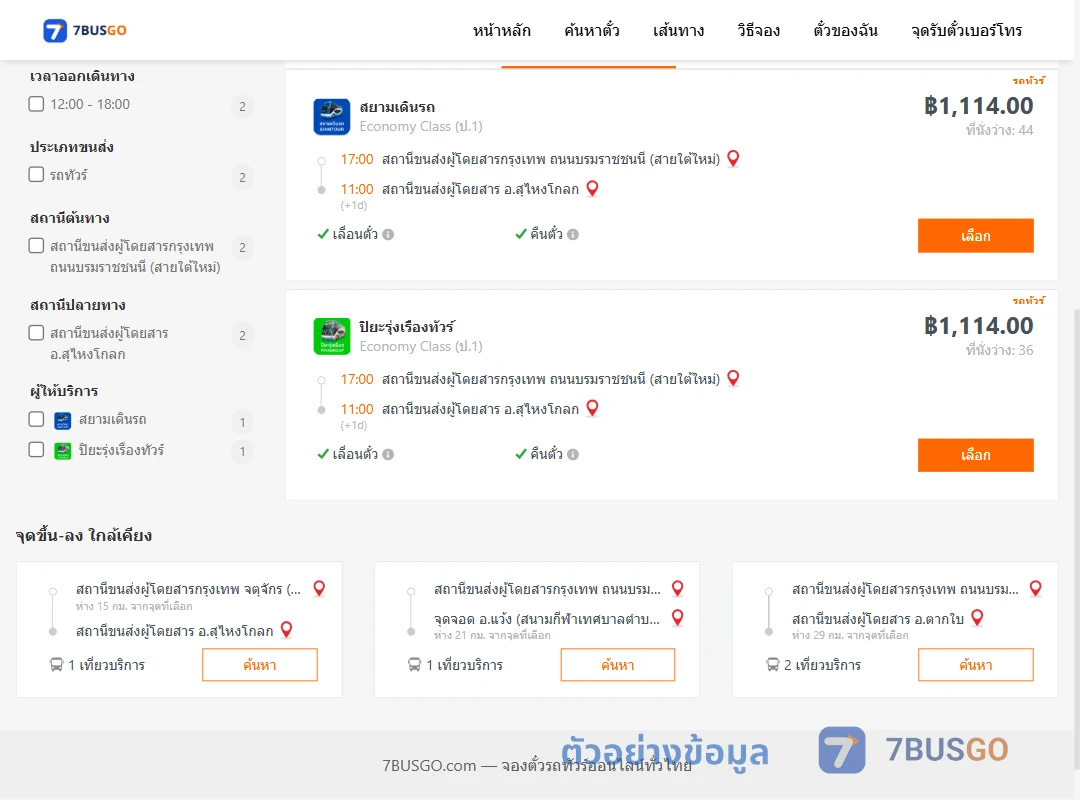Click info icon beside เลื่อนตั๋ว for สยามเดินรถ
This screenshot has height=800, width=1080.
[x=388, y=234]
